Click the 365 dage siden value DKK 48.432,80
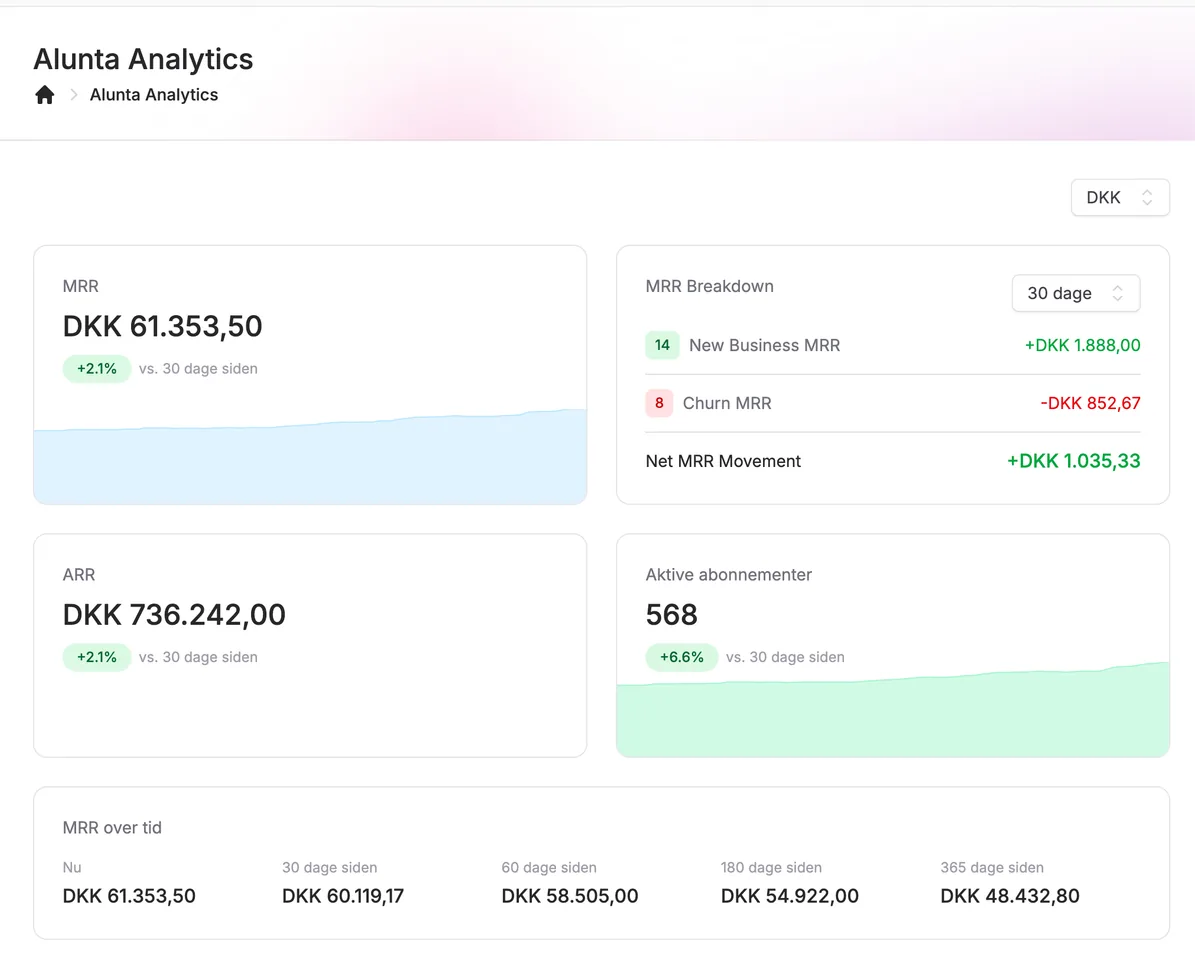 click(1010, 896)
